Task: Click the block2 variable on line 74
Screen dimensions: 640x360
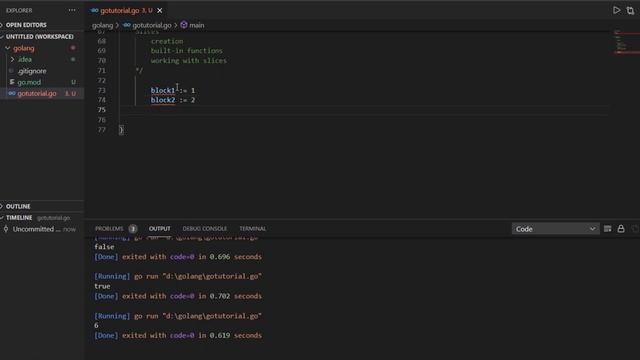Action: click(163, 100)
